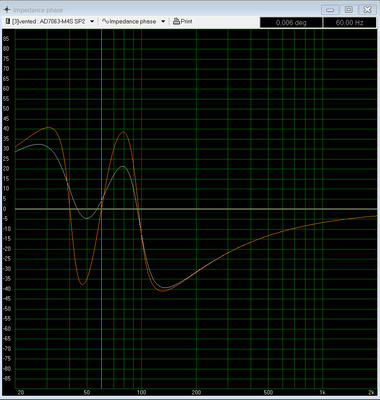This screenshot has width=380, height=400.
Task: Click the 200 label on the frequency axis
Action: pos(196,393)
